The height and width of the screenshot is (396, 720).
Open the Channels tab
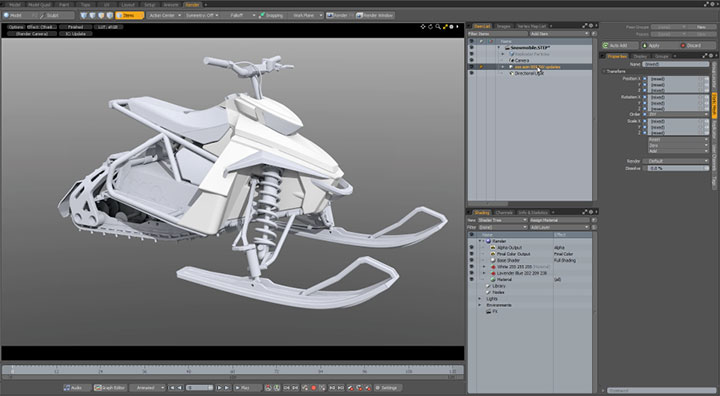pyautogui.click(x=504, y=212)
